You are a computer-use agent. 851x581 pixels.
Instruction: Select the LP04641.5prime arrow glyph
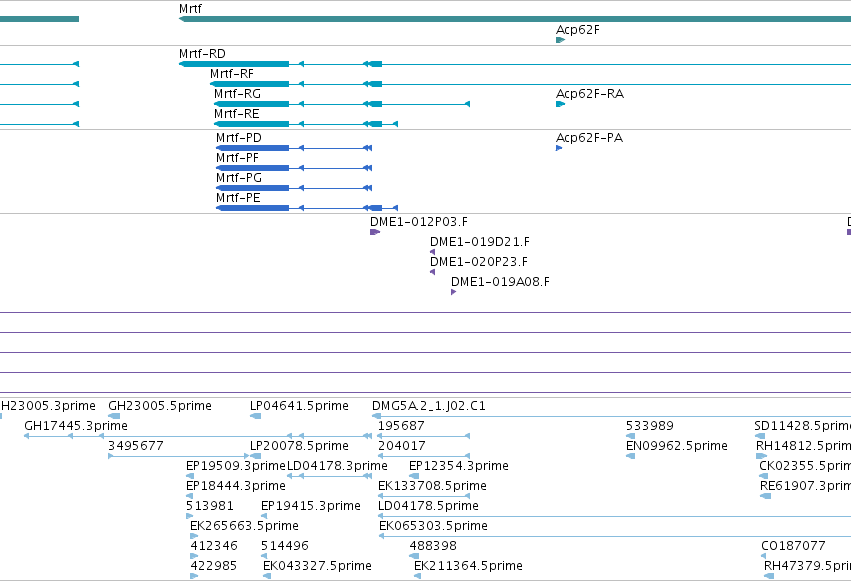coord(256,416)
